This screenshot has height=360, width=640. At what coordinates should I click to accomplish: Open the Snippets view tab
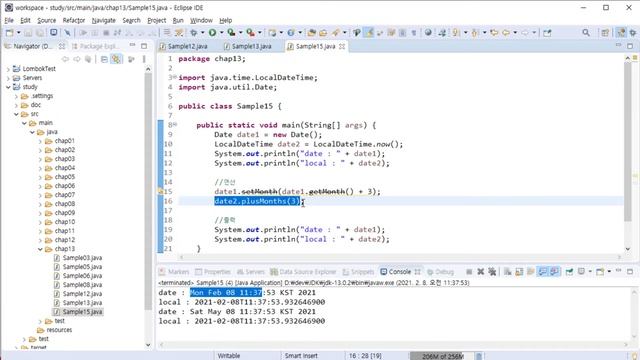[358, 271]
